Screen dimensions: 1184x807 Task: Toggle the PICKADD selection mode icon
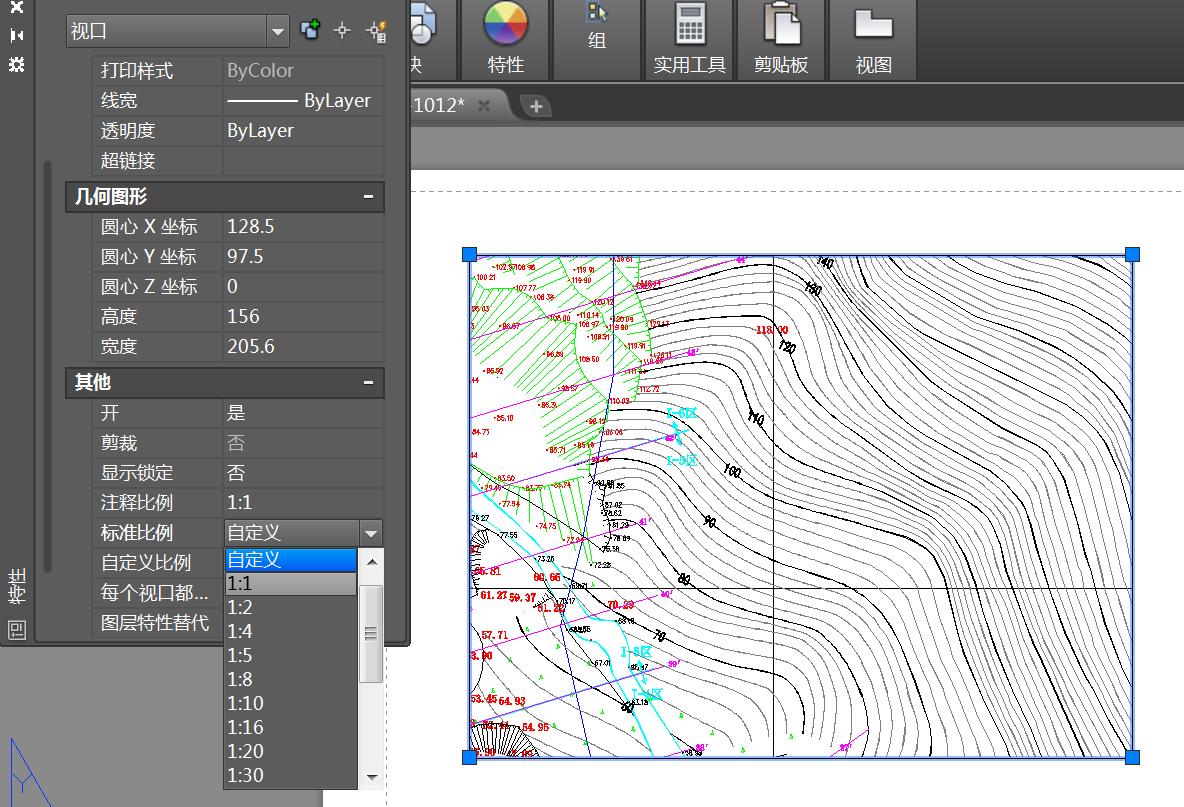tap(310, 30)
